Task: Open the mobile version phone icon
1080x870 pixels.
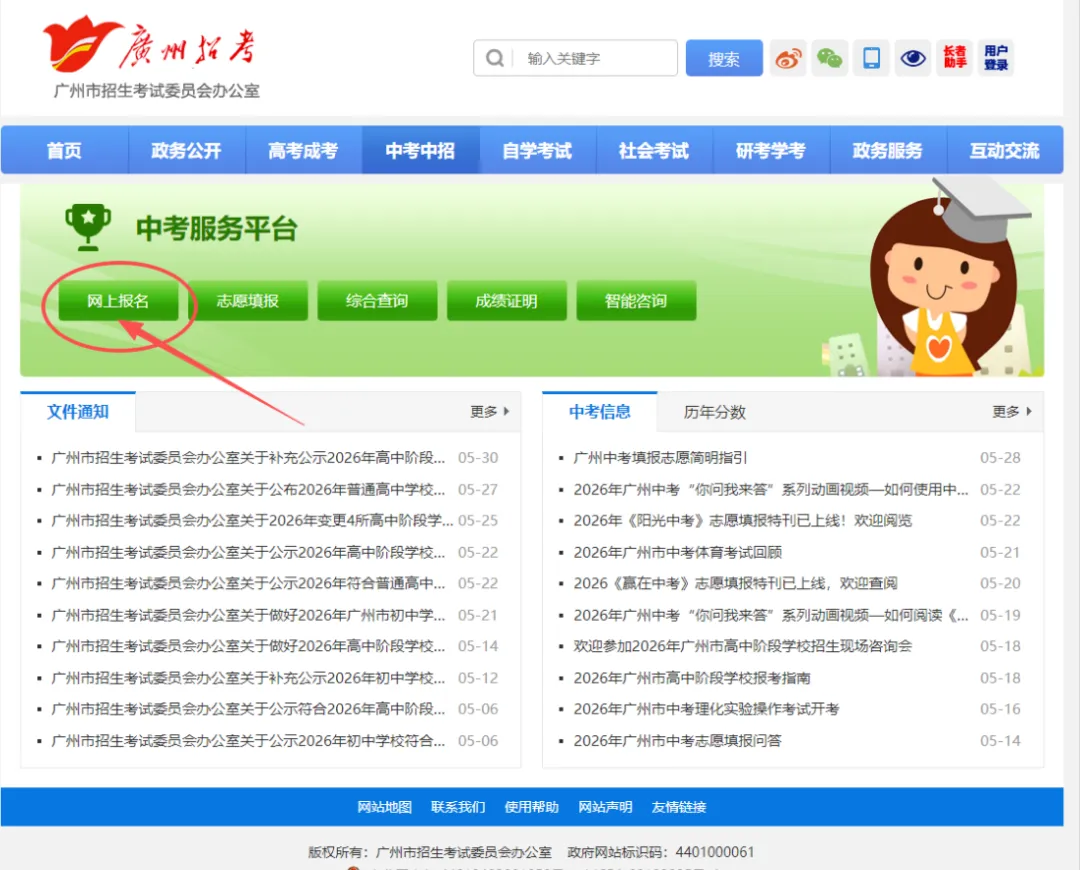Action: 871,58
